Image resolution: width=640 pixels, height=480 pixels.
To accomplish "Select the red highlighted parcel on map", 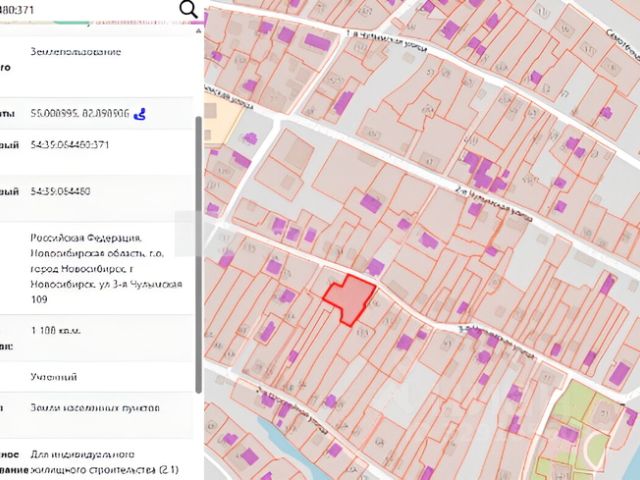I will (349, 298).
